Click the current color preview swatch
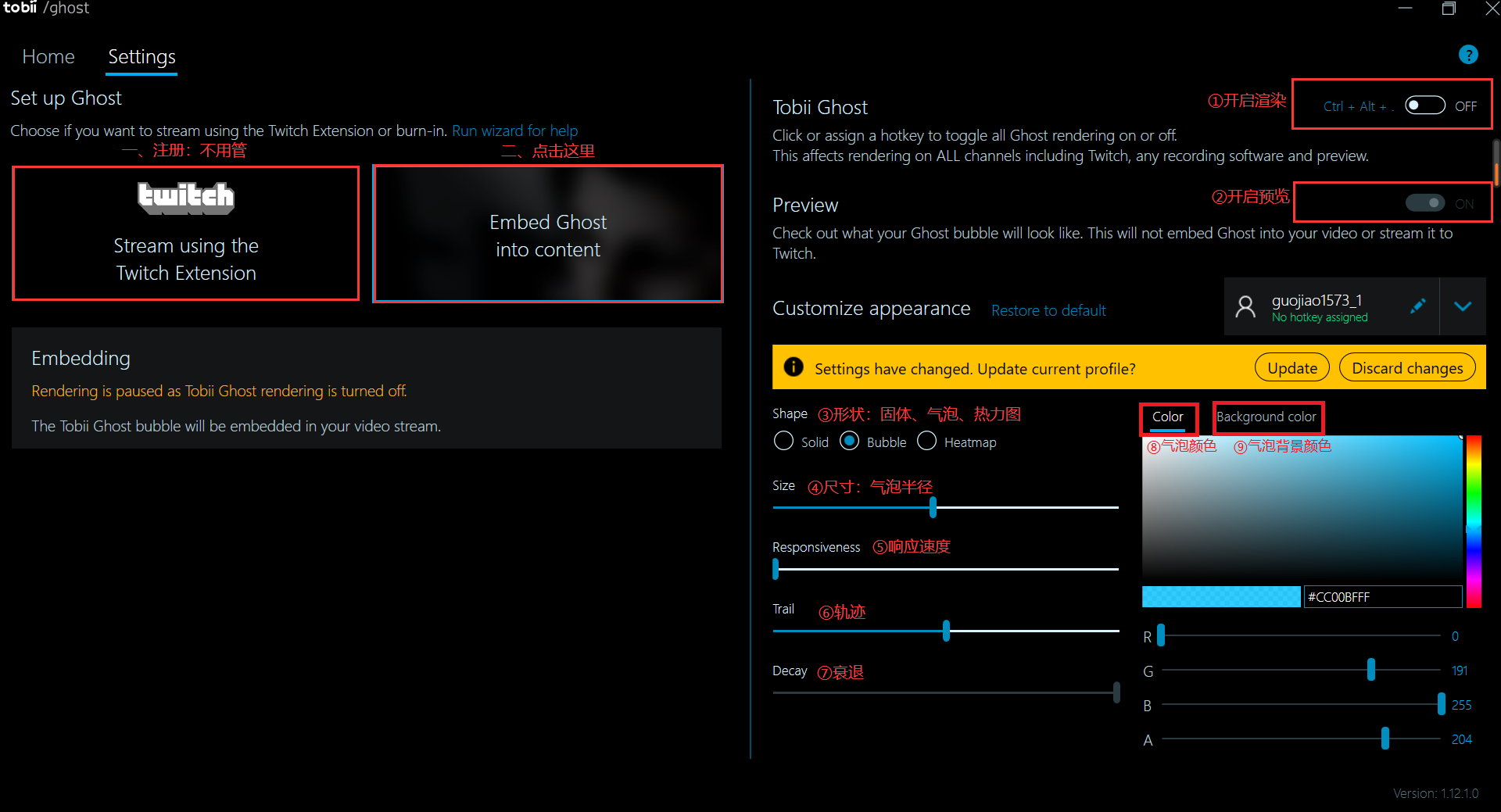Image resolution: width=1501 pixels, height=812 pixels. coord(1220,596)
